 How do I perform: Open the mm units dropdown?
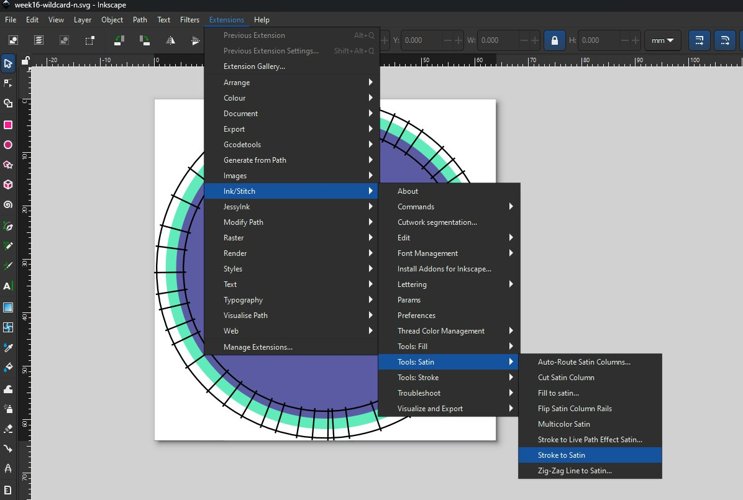point(662,40)
